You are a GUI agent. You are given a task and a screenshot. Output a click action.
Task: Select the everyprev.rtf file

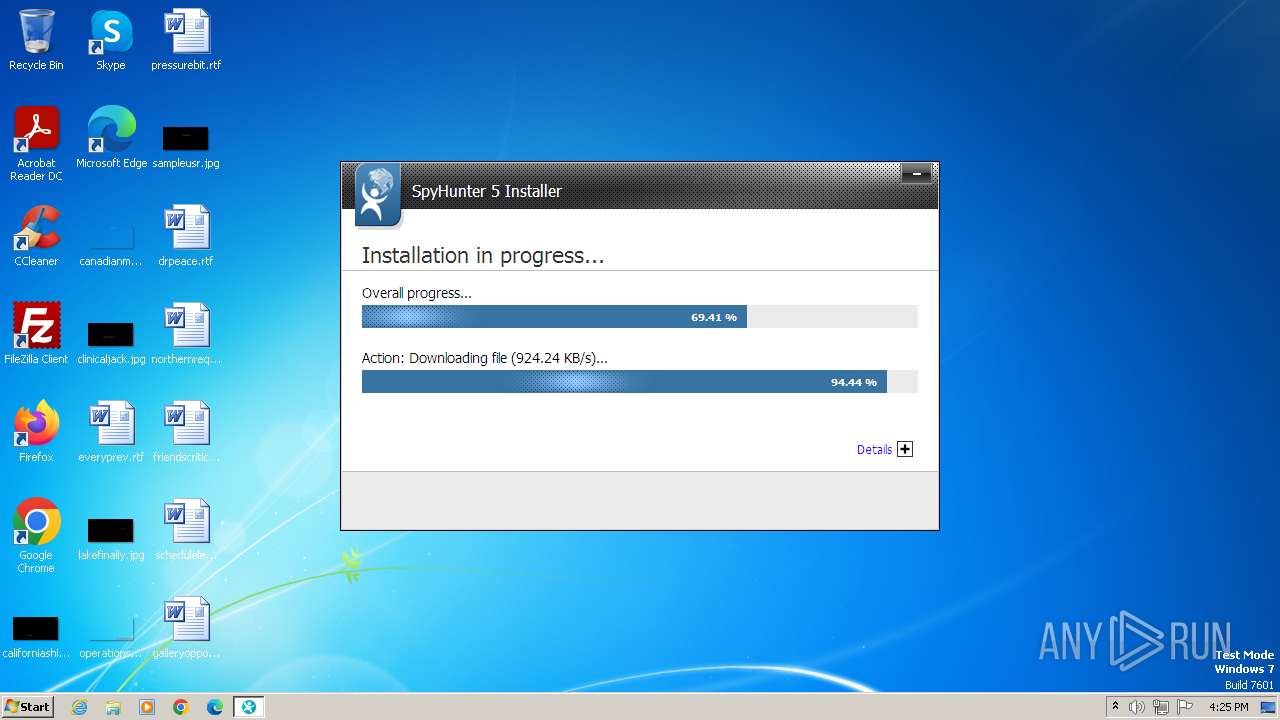coord(111,432)
